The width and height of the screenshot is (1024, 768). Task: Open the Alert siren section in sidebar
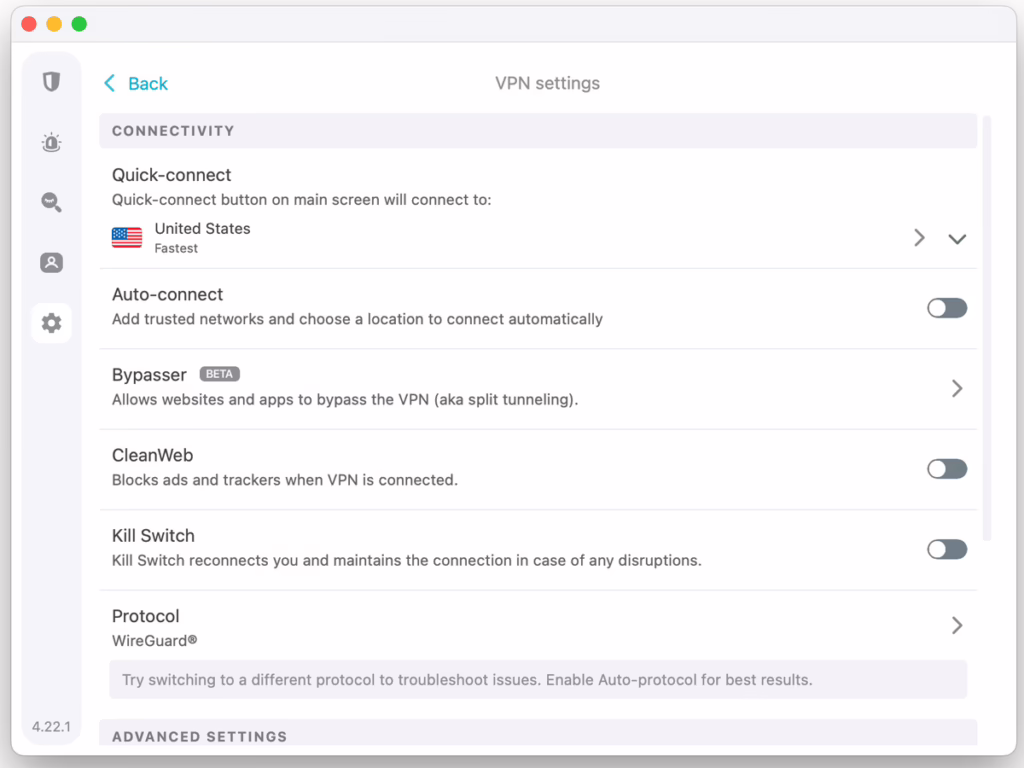coord(52,142)
